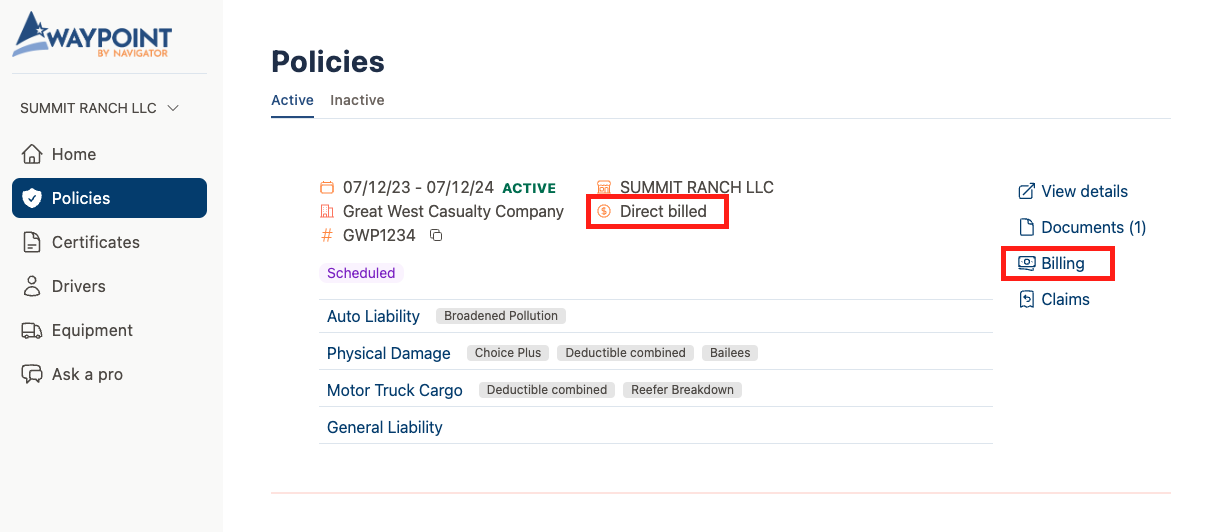Select the Active policies tab
The width and height of the screenshot is (1207, 532).
coord(292,100)
